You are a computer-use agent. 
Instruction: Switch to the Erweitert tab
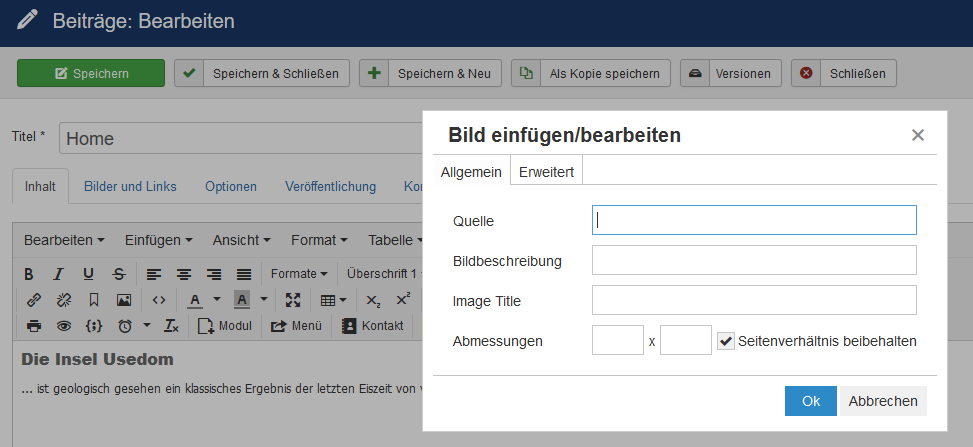point(546,172)
